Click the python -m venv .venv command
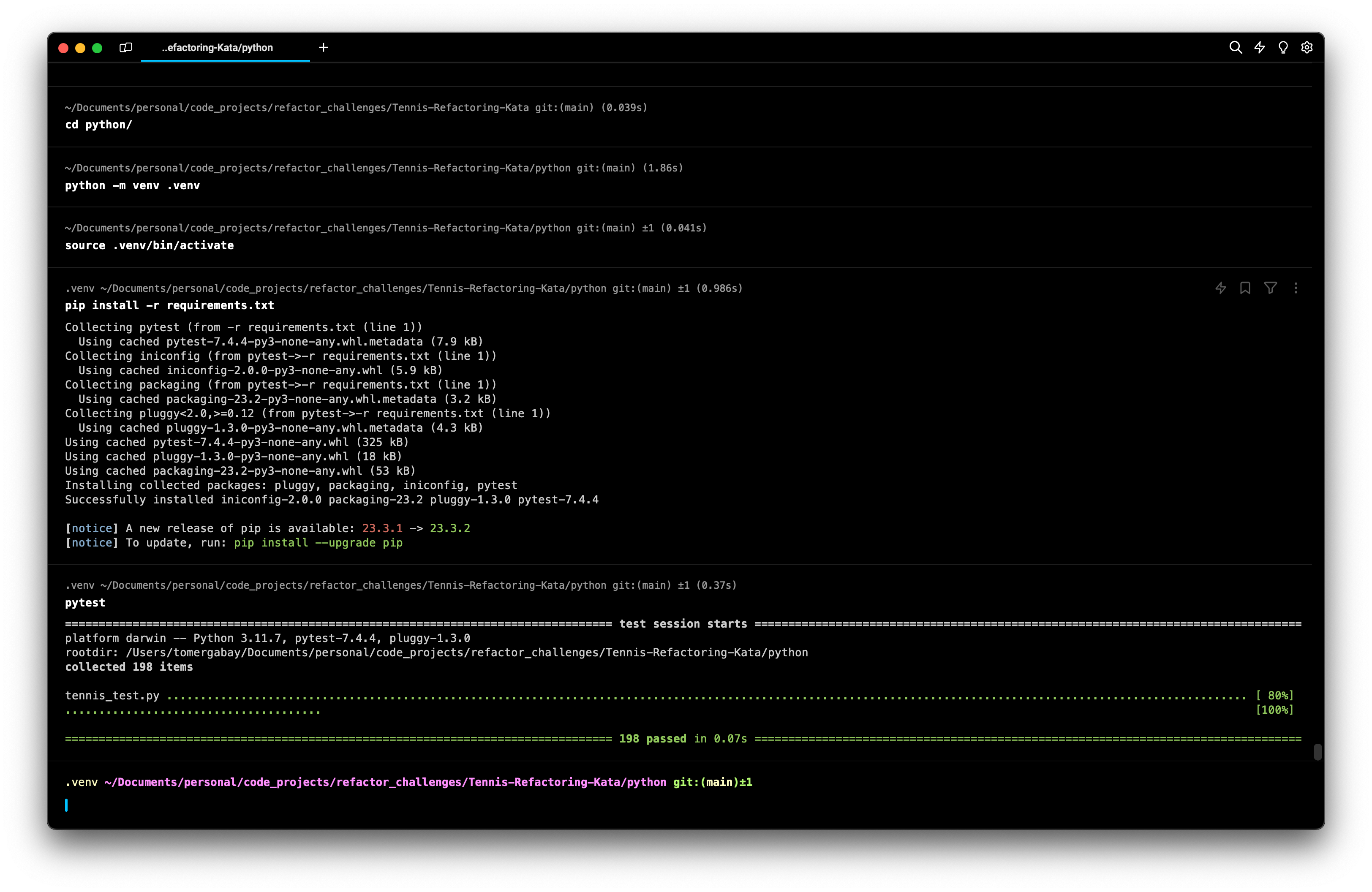This screenshot has width=1372, height=892. click(x=132, y=185)
